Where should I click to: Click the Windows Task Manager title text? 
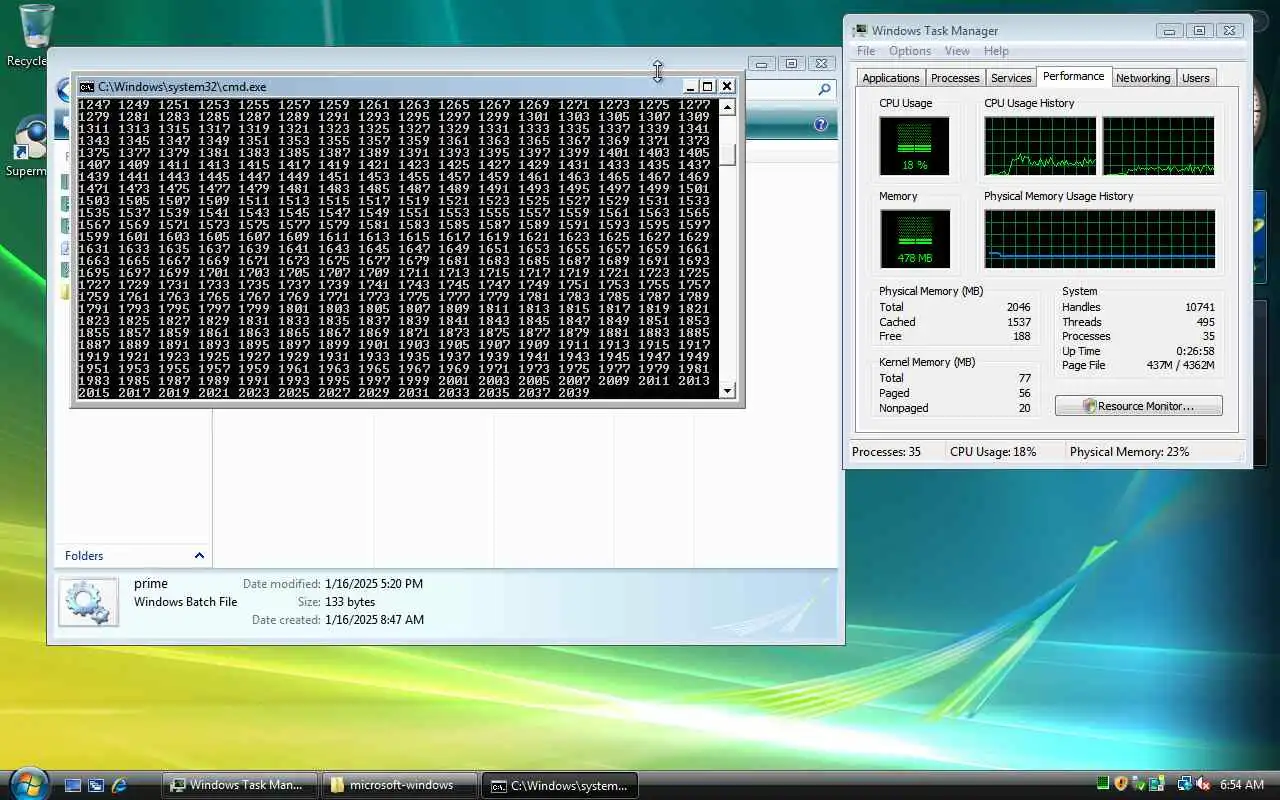(935, 31)
